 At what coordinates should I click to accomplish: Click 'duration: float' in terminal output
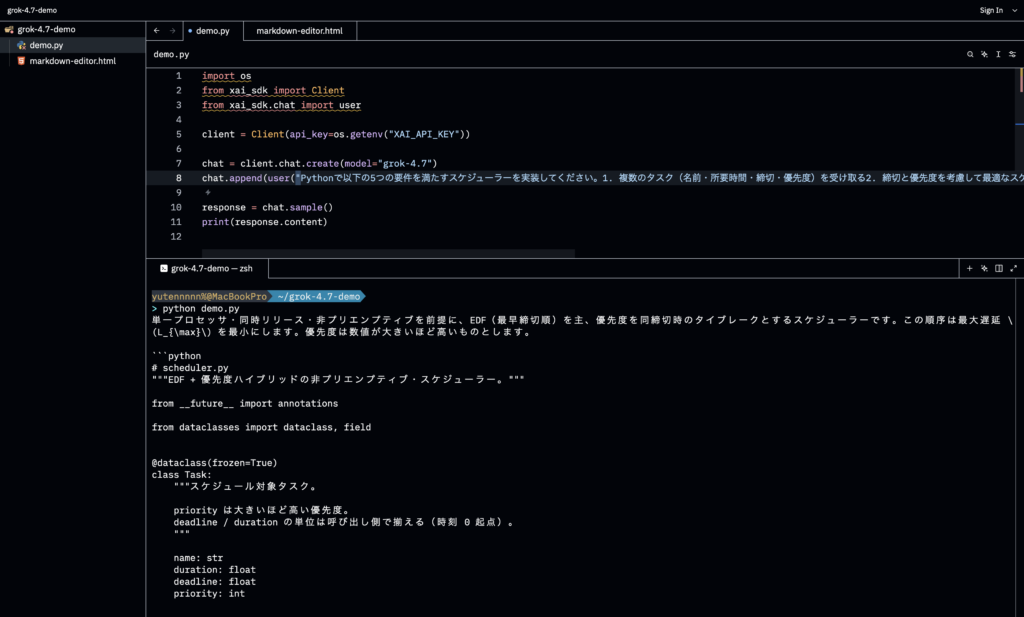214,570
